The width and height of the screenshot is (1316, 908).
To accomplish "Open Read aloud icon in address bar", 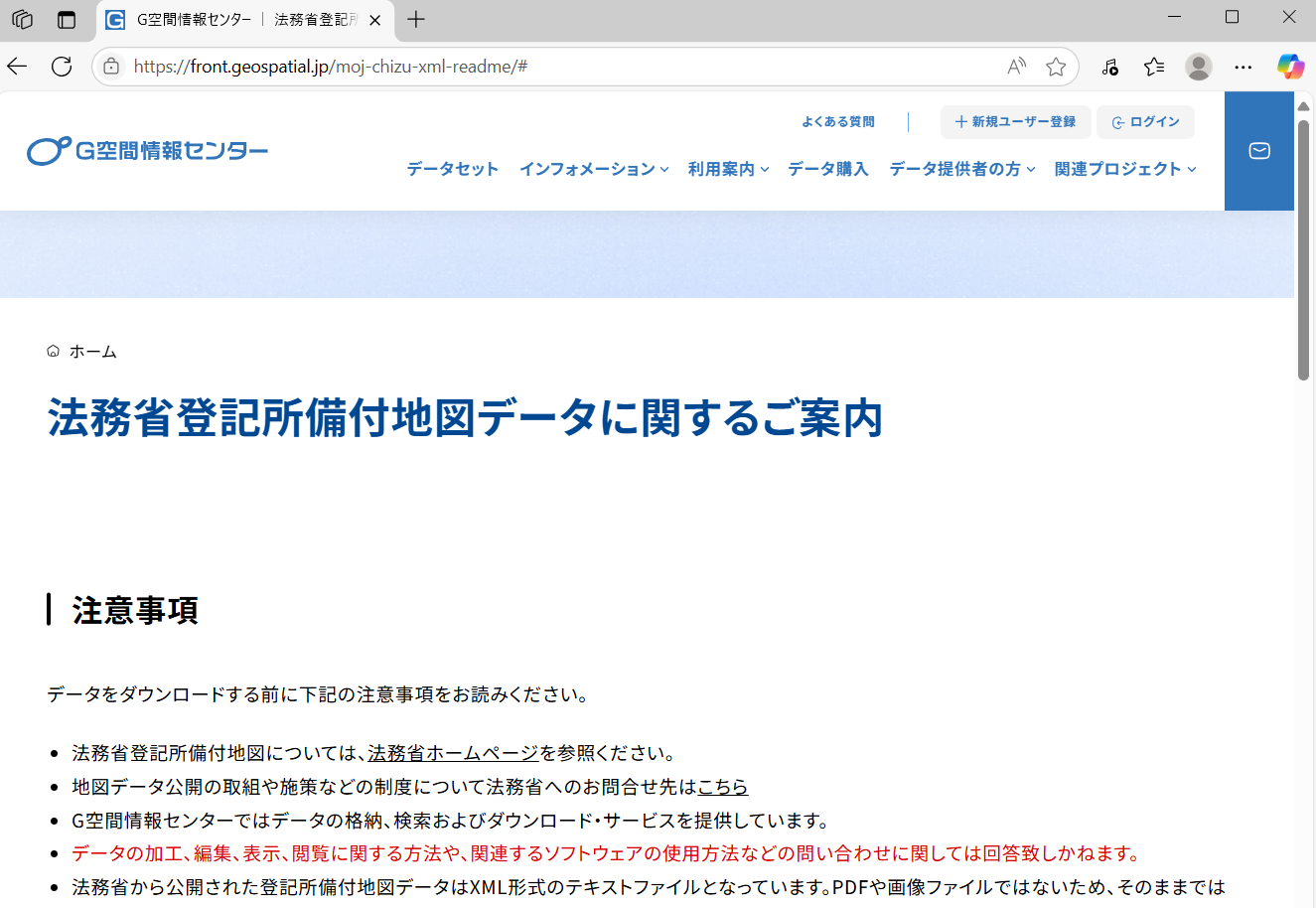I will point(1016,67).
